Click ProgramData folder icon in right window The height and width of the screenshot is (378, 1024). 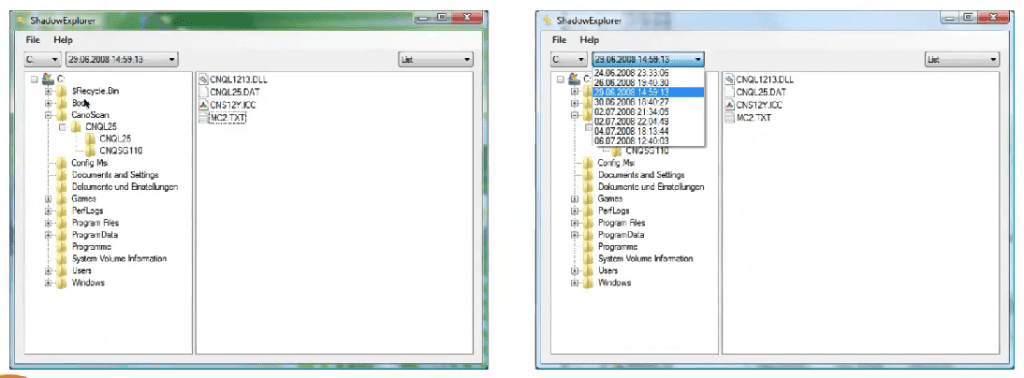coord(589,234)
